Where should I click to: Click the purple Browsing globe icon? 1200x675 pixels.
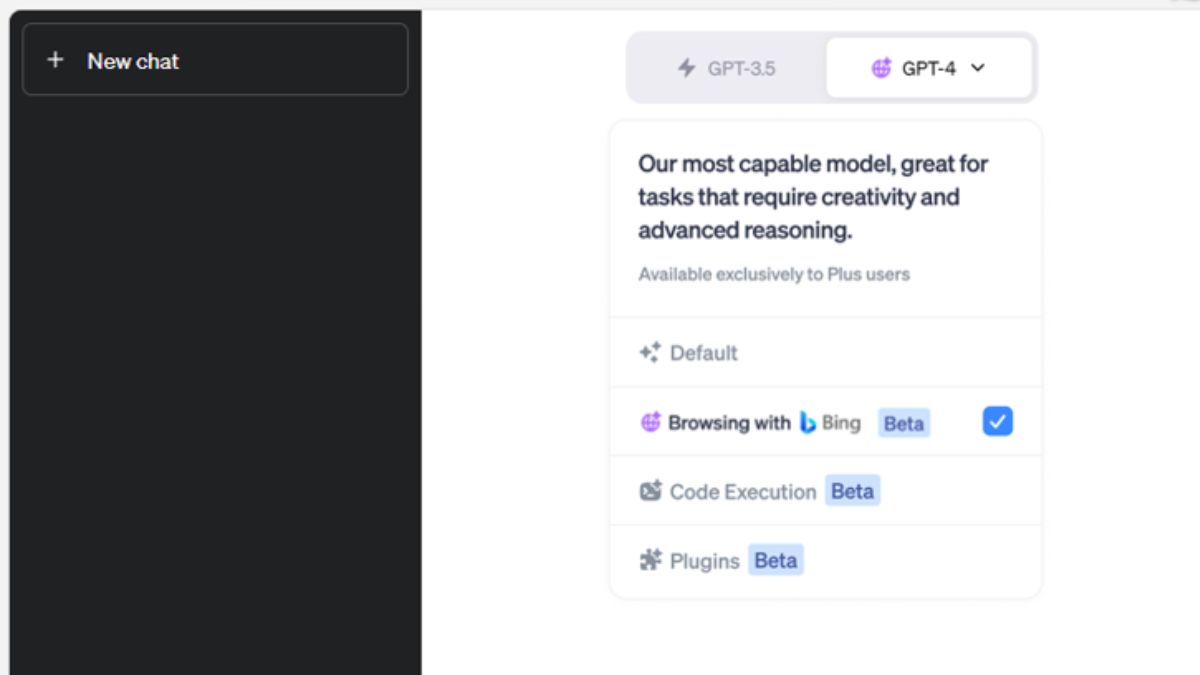pos(651,422)
